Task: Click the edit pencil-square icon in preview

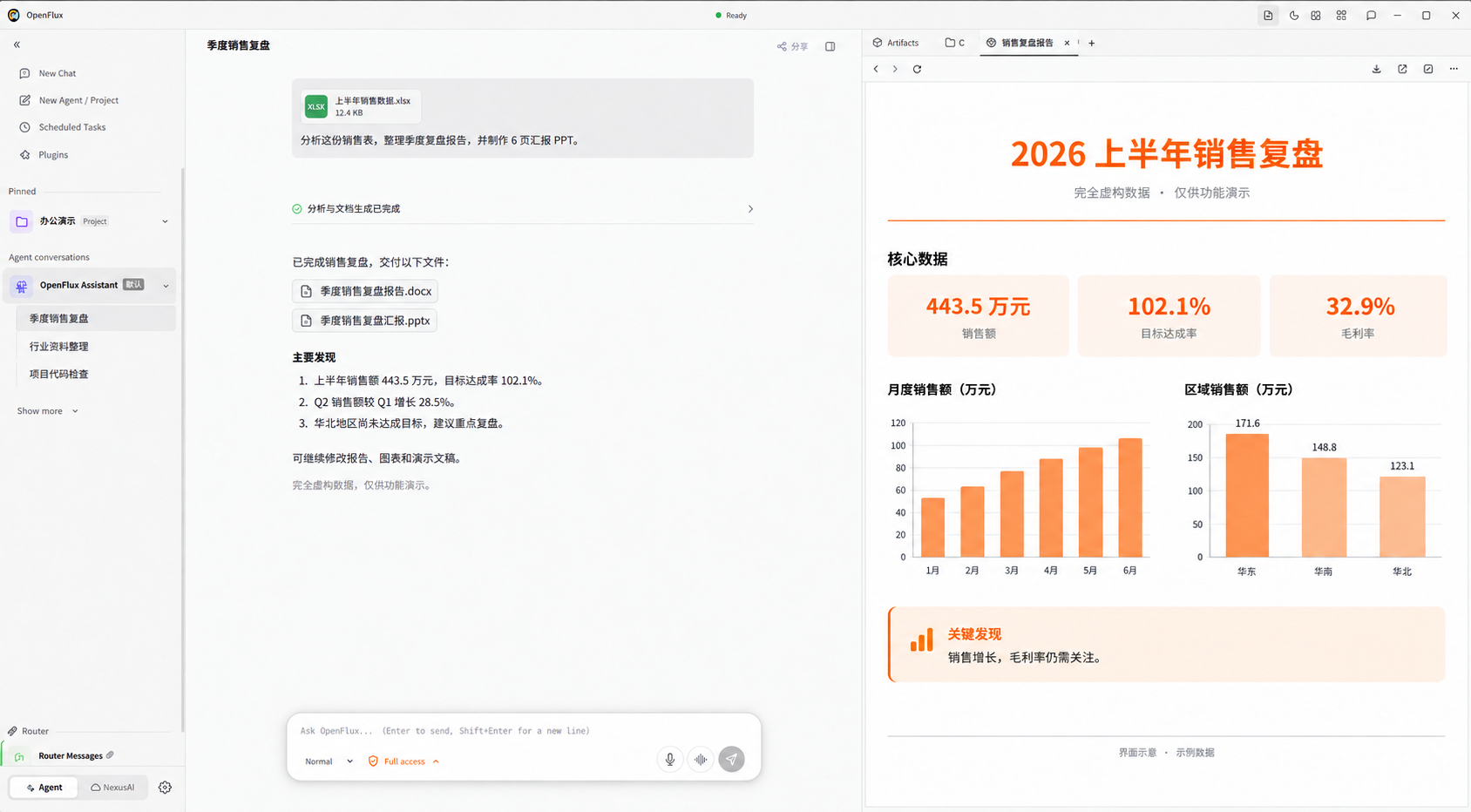Action: [x=1428, y=69]
